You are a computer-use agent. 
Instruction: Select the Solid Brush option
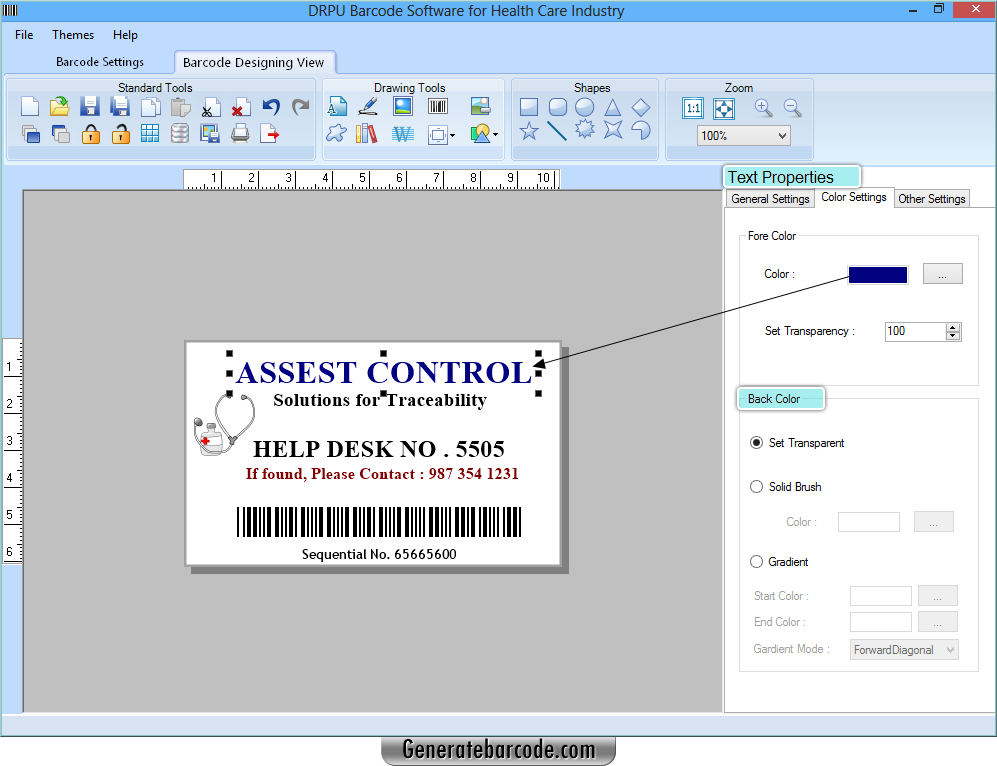coord(757,487)
